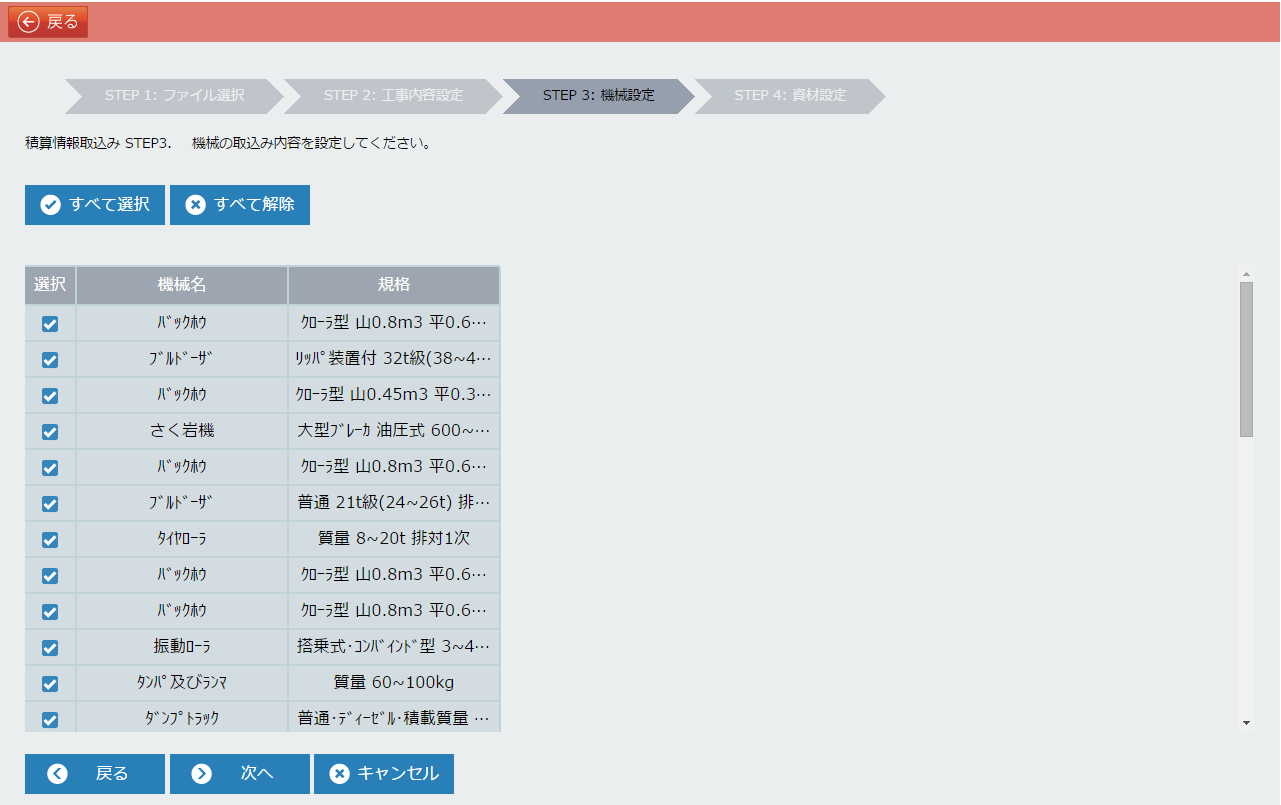
Task: Click the 機械名 column header
Action: 182,285
